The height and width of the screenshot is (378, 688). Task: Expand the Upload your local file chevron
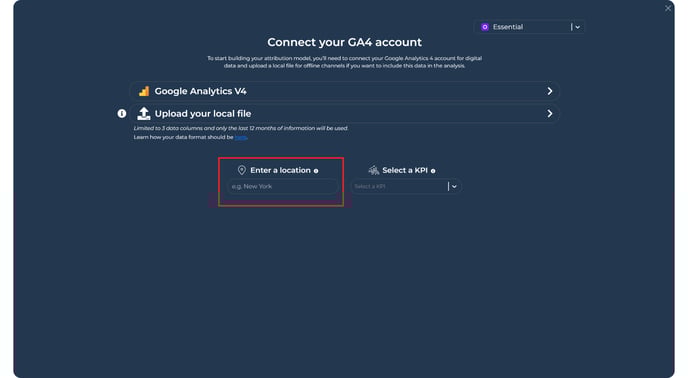[550, 114]
